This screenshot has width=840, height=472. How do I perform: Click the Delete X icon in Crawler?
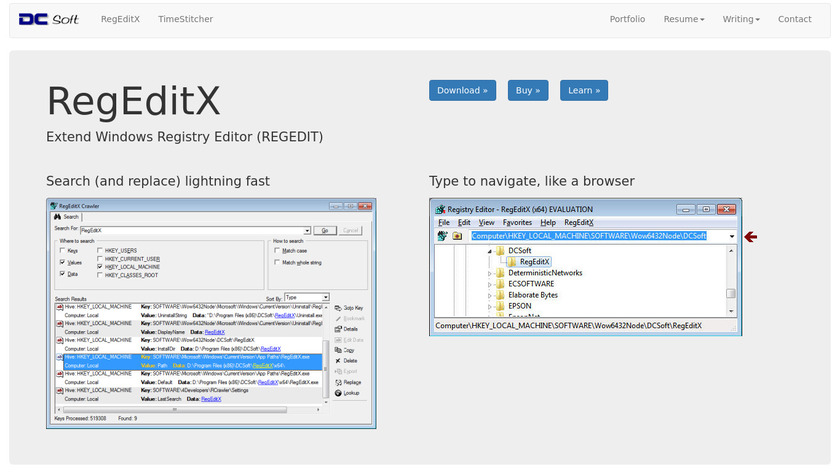point(336,360)
